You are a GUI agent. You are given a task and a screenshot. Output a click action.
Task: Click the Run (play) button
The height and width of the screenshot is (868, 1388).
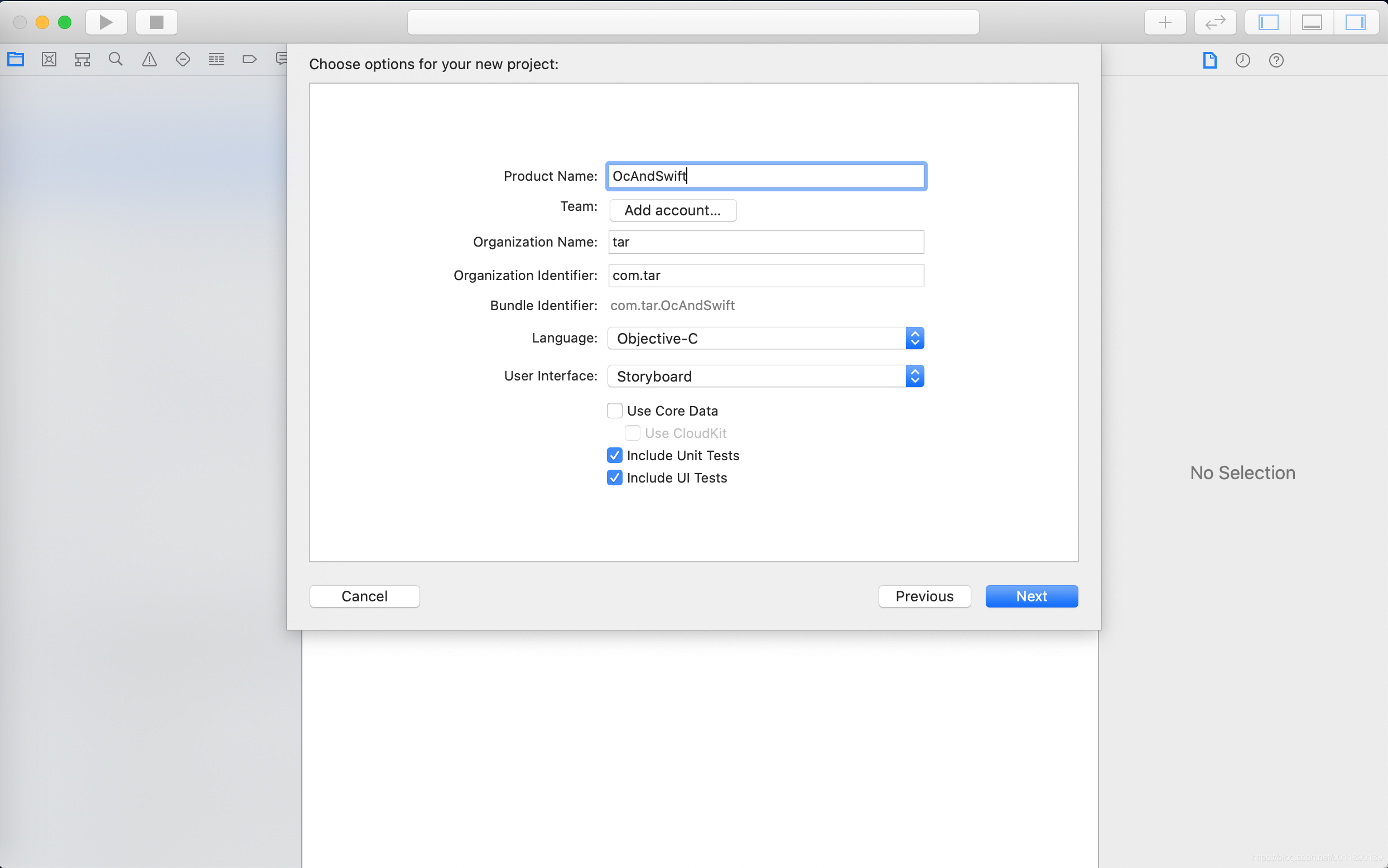click(106, 22)
